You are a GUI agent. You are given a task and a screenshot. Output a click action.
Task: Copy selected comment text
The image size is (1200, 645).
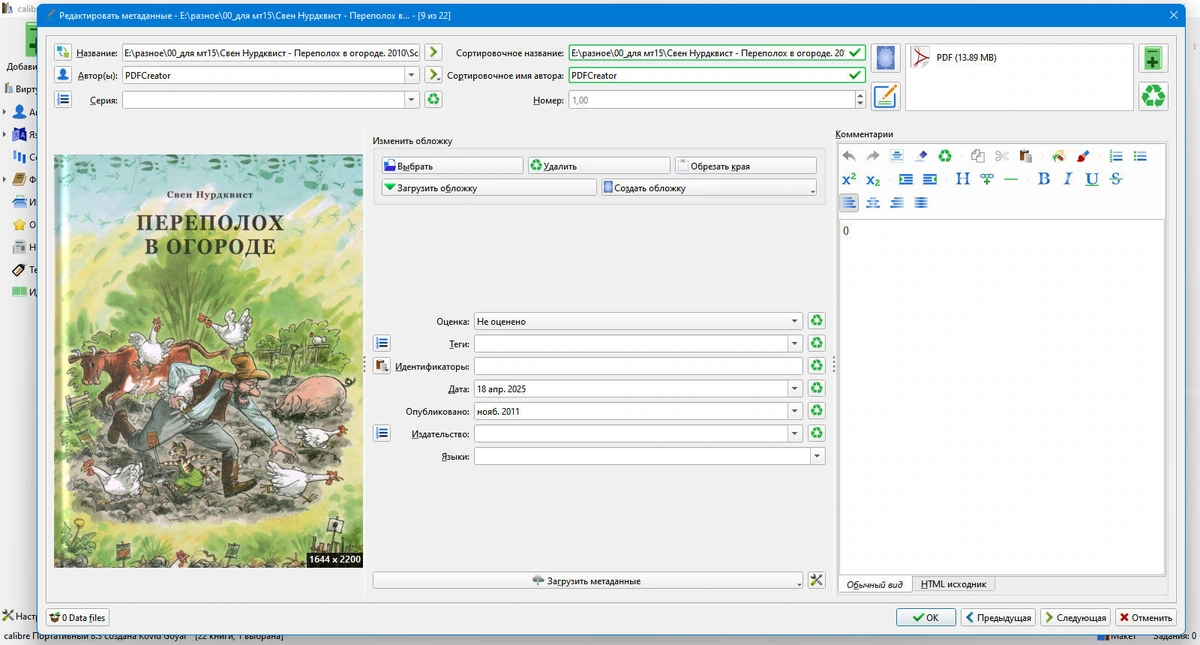coord(978,156)
